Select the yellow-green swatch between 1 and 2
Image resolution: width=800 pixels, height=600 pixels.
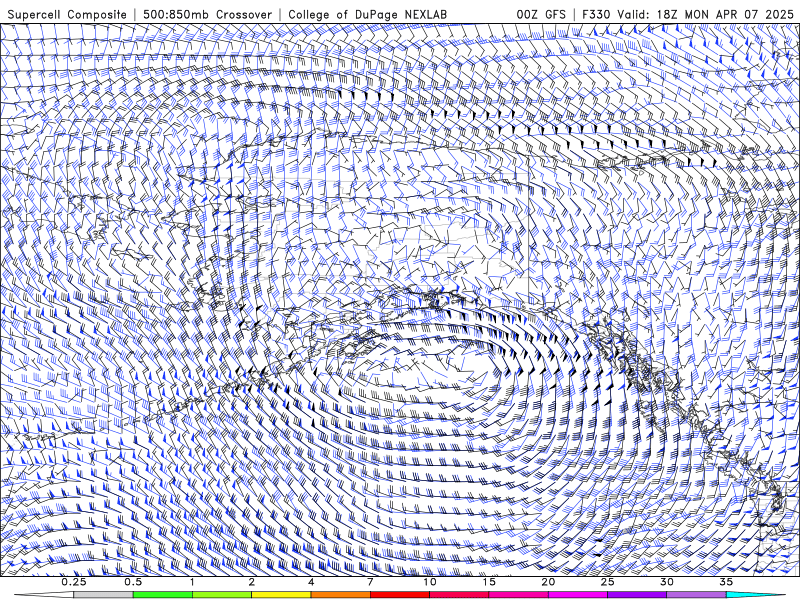(222, 595)
